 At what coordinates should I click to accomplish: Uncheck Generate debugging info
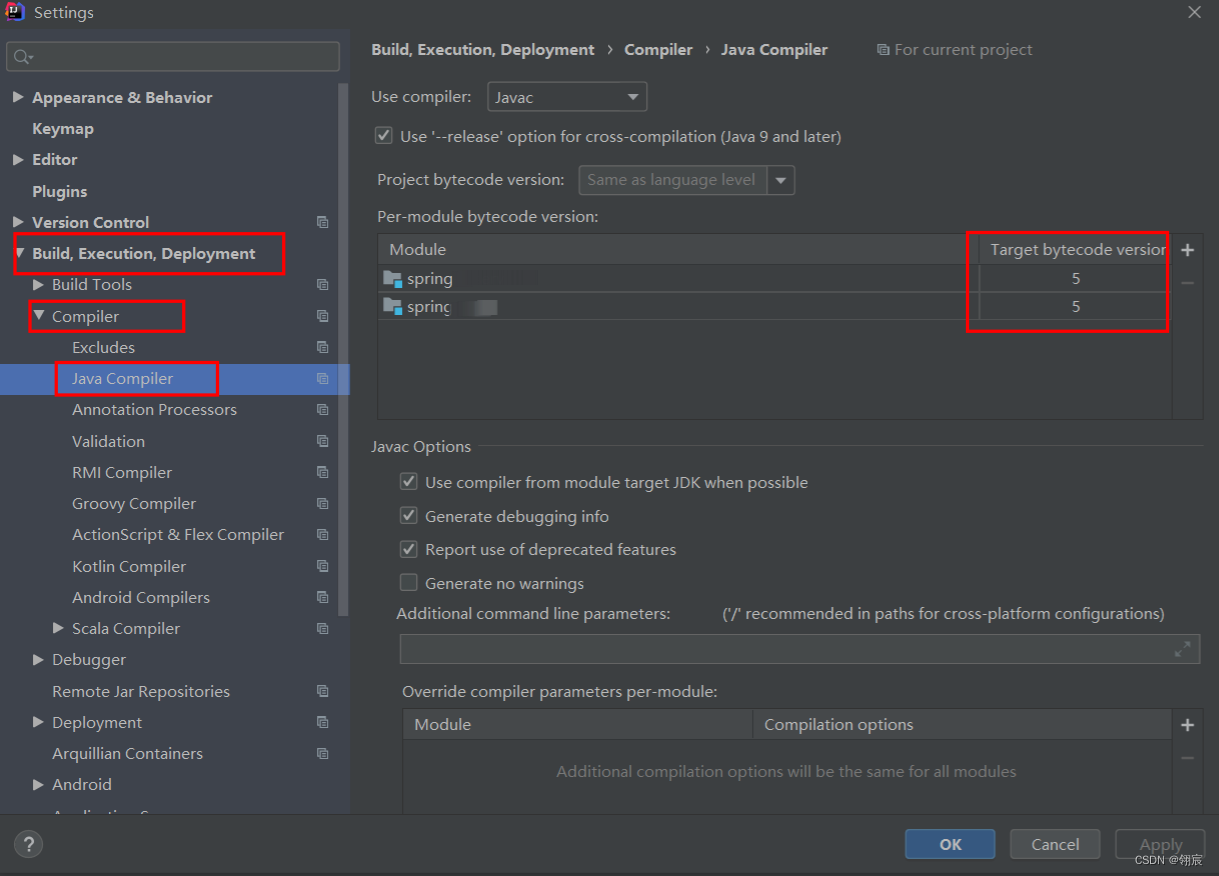(408, 516)
